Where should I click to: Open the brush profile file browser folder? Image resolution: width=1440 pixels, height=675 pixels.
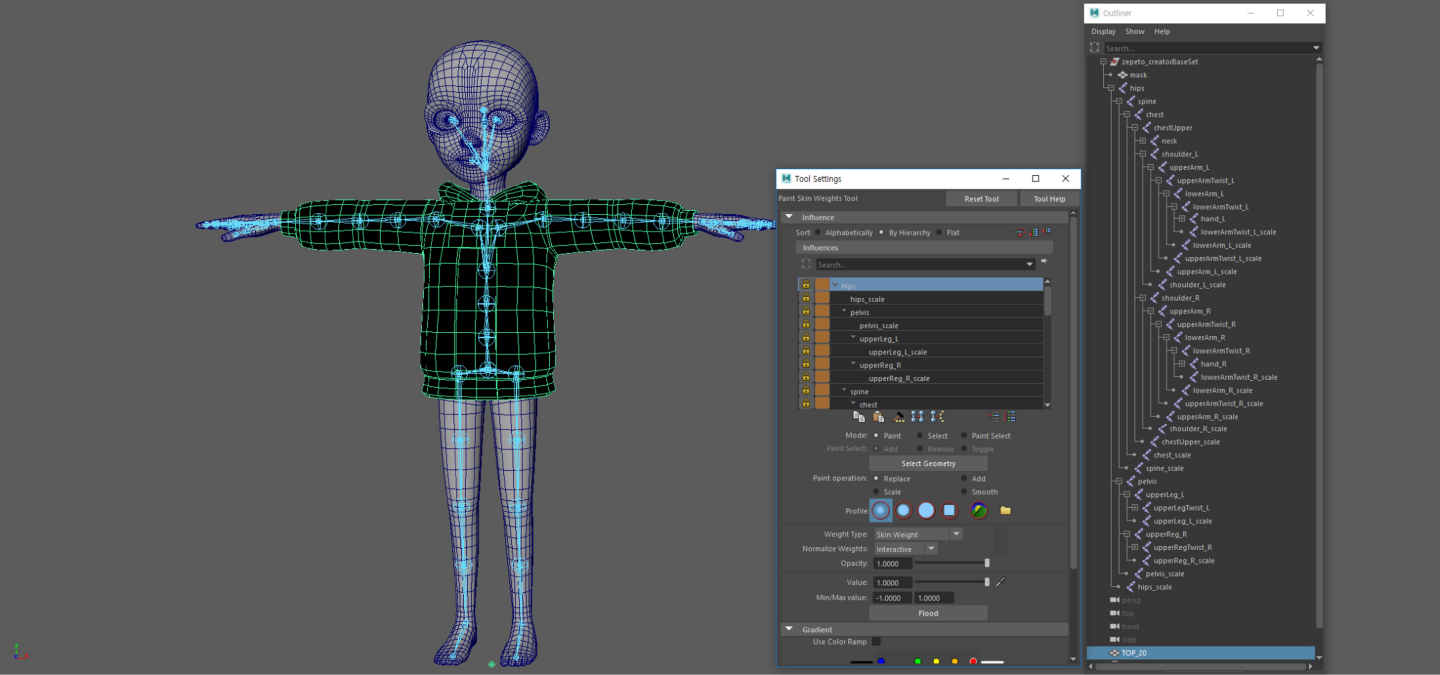1005,511
